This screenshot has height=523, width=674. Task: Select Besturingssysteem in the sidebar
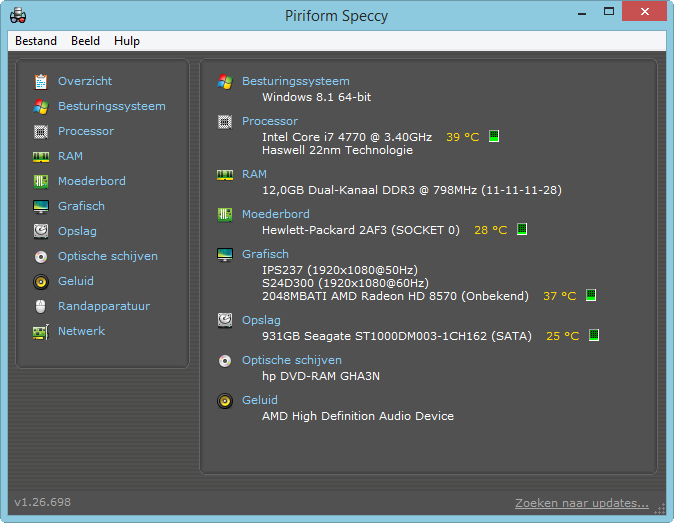pos(112,106)
